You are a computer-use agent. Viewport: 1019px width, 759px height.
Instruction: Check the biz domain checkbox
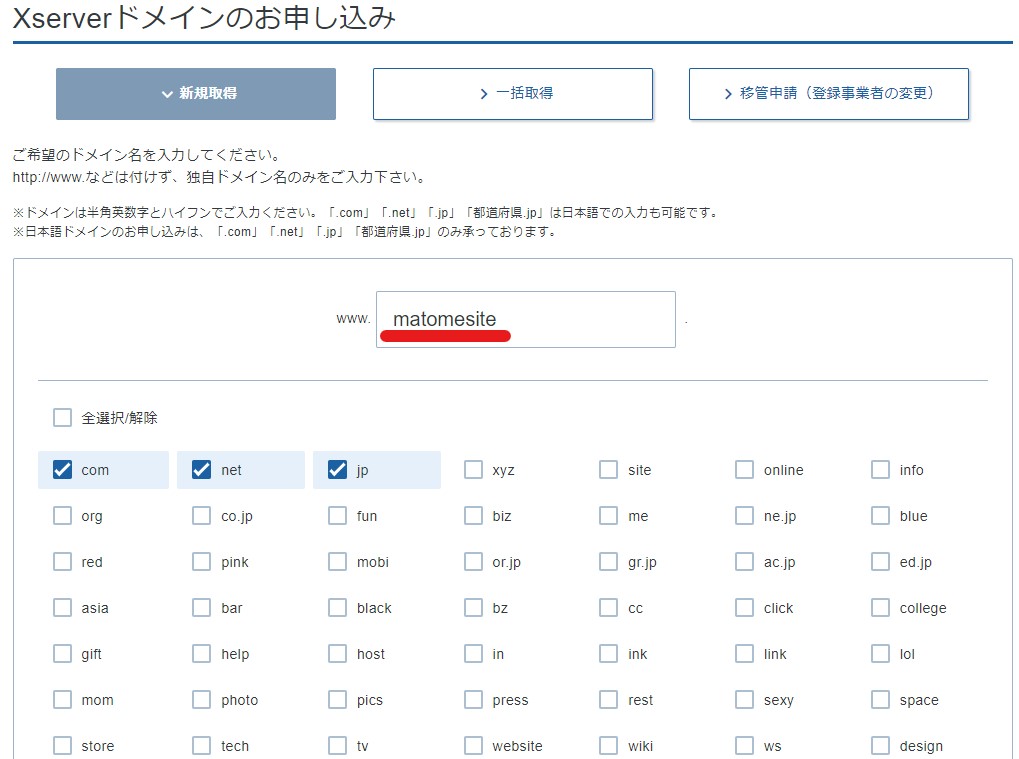click(x=473, y=516)
